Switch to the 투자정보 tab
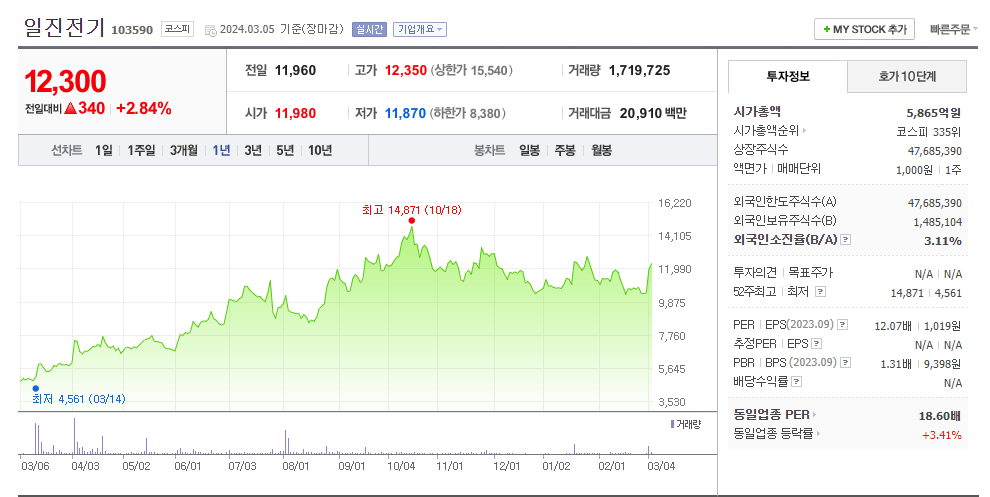 point(787,76)
